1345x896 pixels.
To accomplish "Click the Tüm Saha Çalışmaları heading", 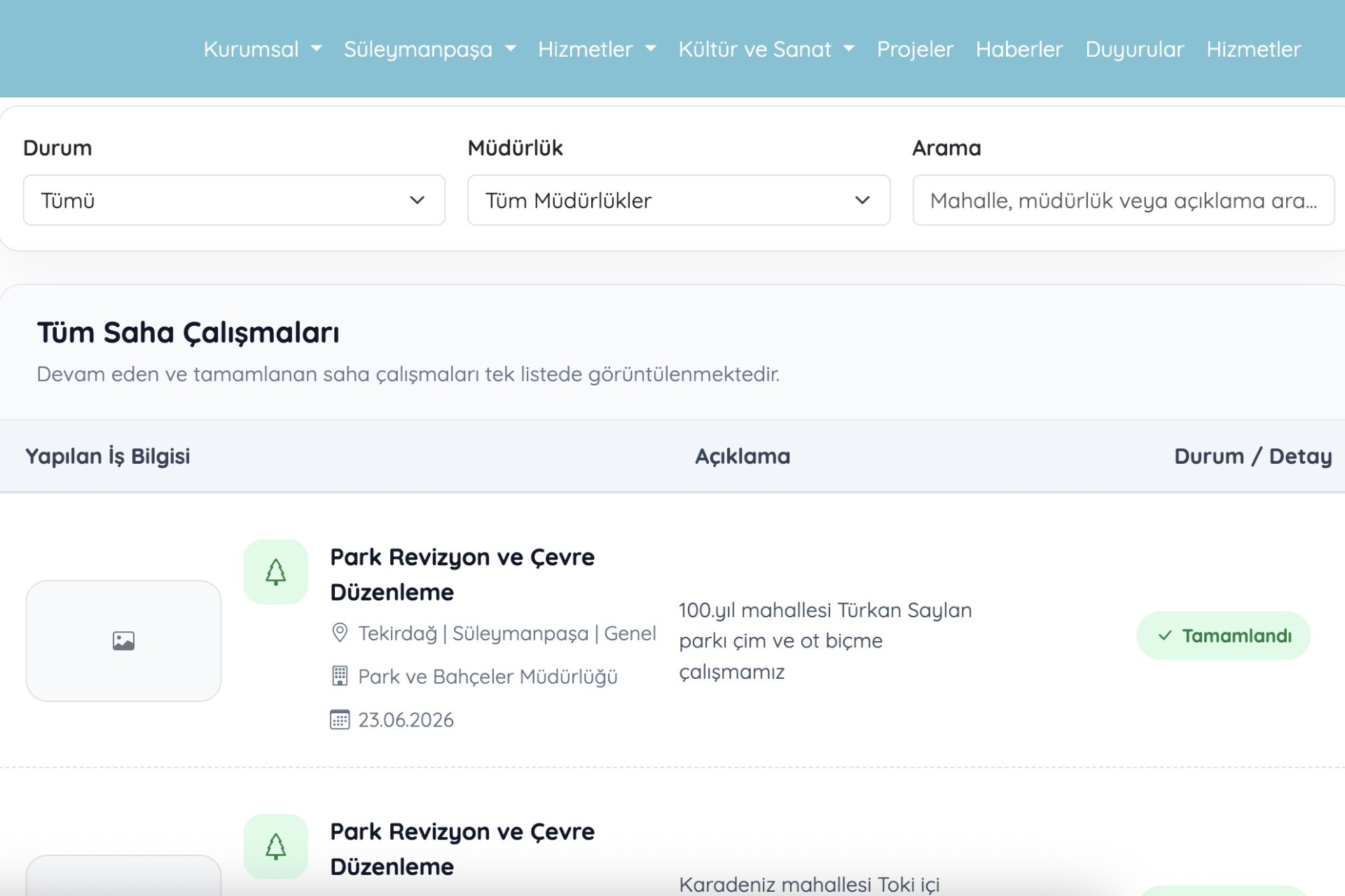I will coord(188,333).
